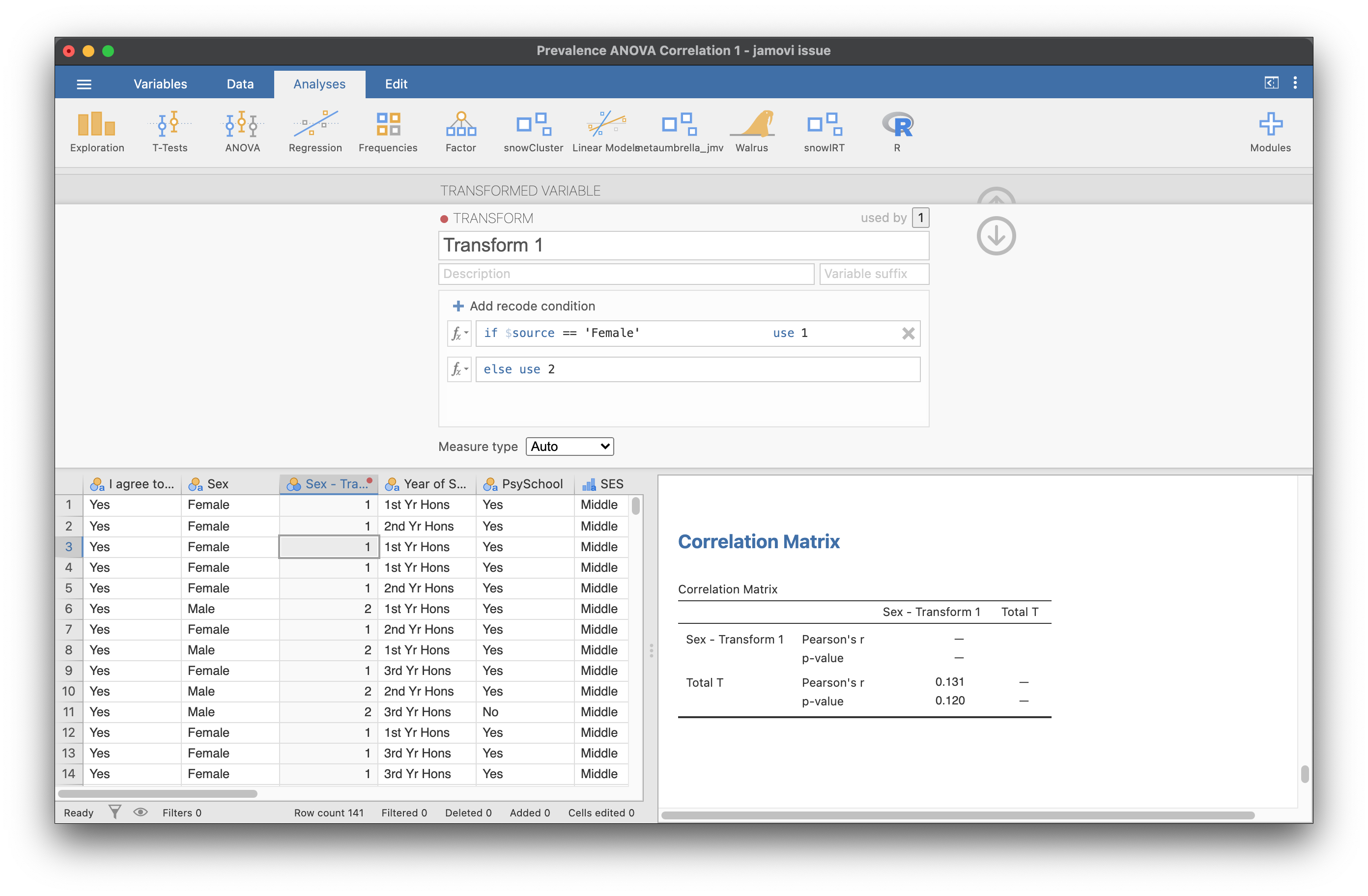This screenshot has height=896, width=1368.
Task: Switch to the Data tab
Action: click(239, 83)
